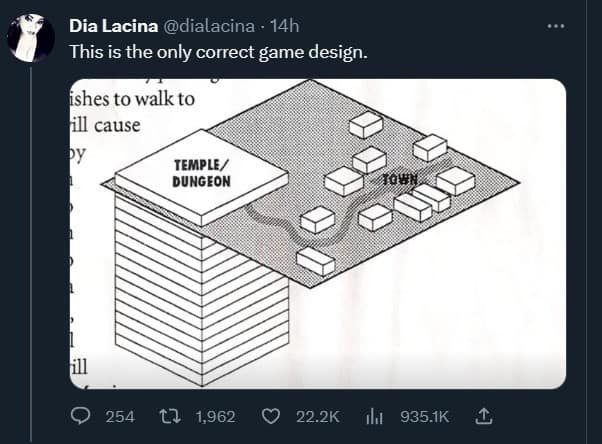Click the 22.2K likes count
This screenshot has height=444, width=602.
(x=319, y=416)
